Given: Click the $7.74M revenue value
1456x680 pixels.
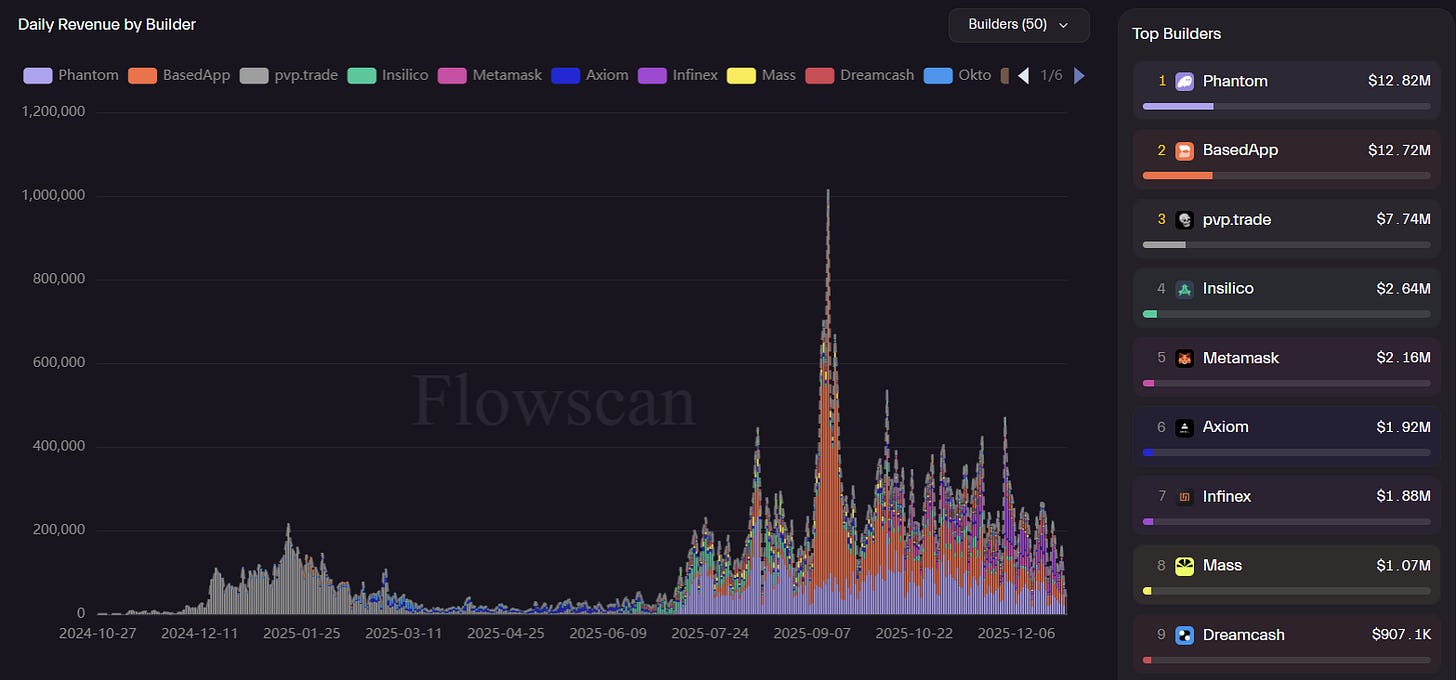Looking at the screenshot, I should click(1403, 219).
